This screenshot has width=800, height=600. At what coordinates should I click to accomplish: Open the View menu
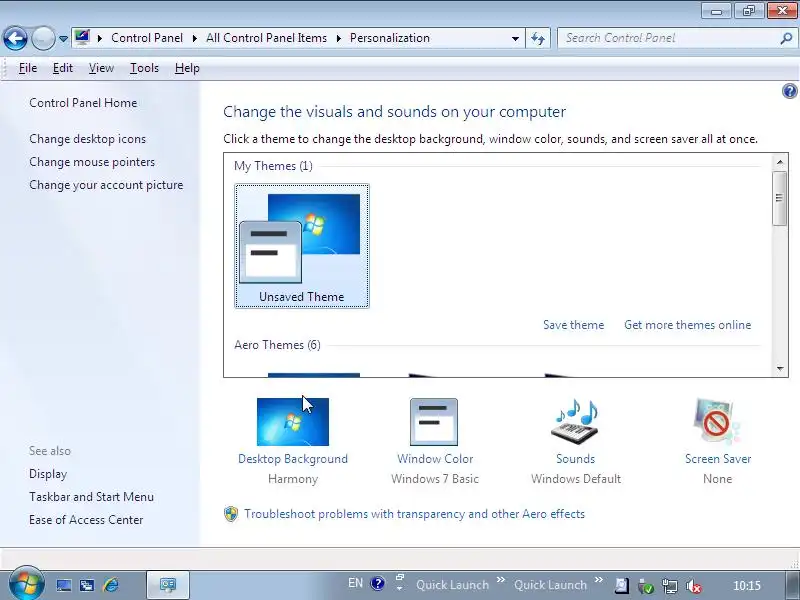point(101,68)
